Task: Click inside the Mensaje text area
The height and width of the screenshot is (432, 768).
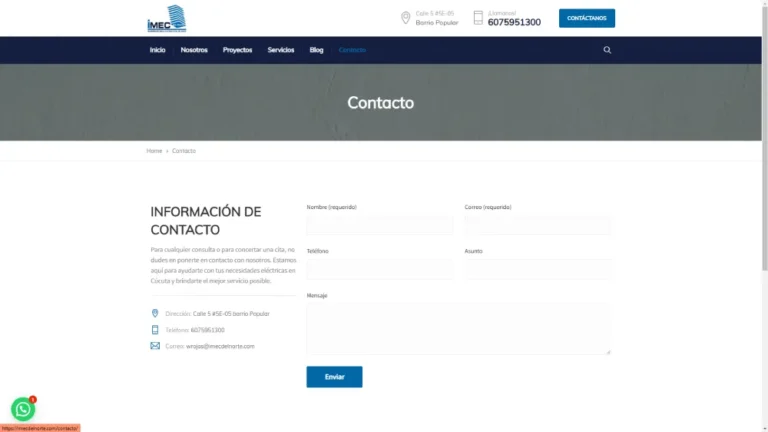Action: (458, 329)
